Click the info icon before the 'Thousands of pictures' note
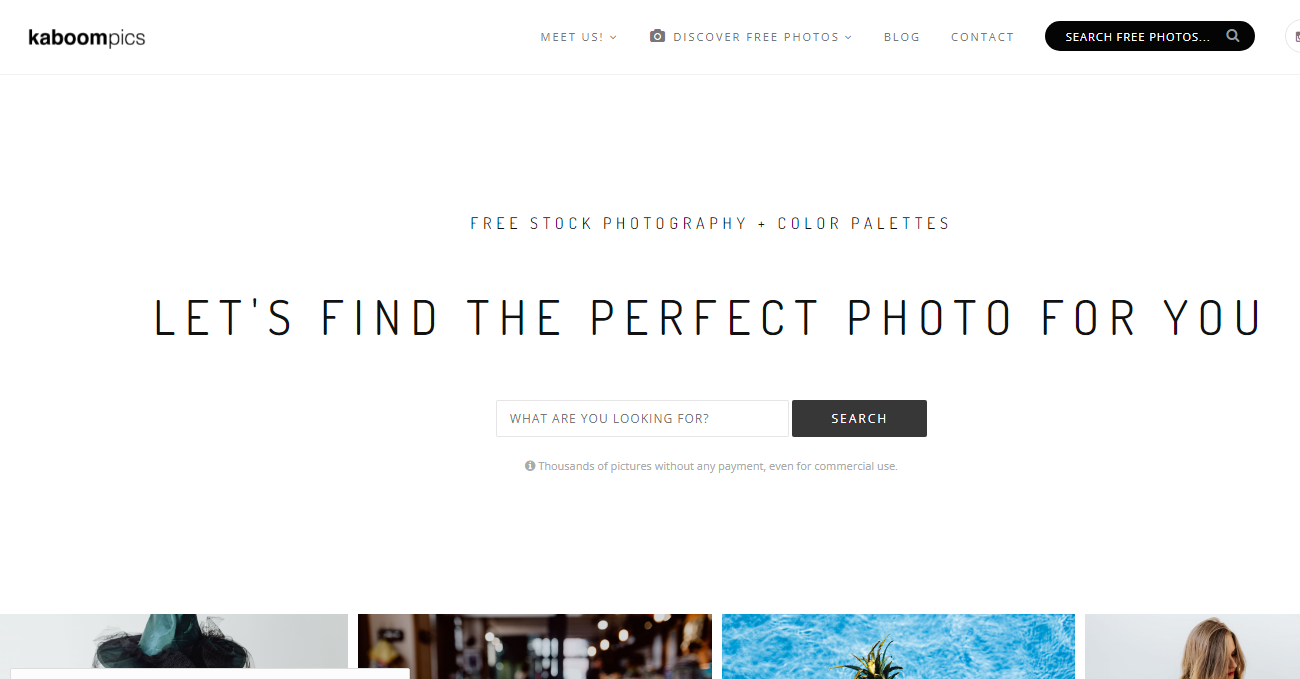The height and width of the screenshot is (679, 1300). click(530, 466)
